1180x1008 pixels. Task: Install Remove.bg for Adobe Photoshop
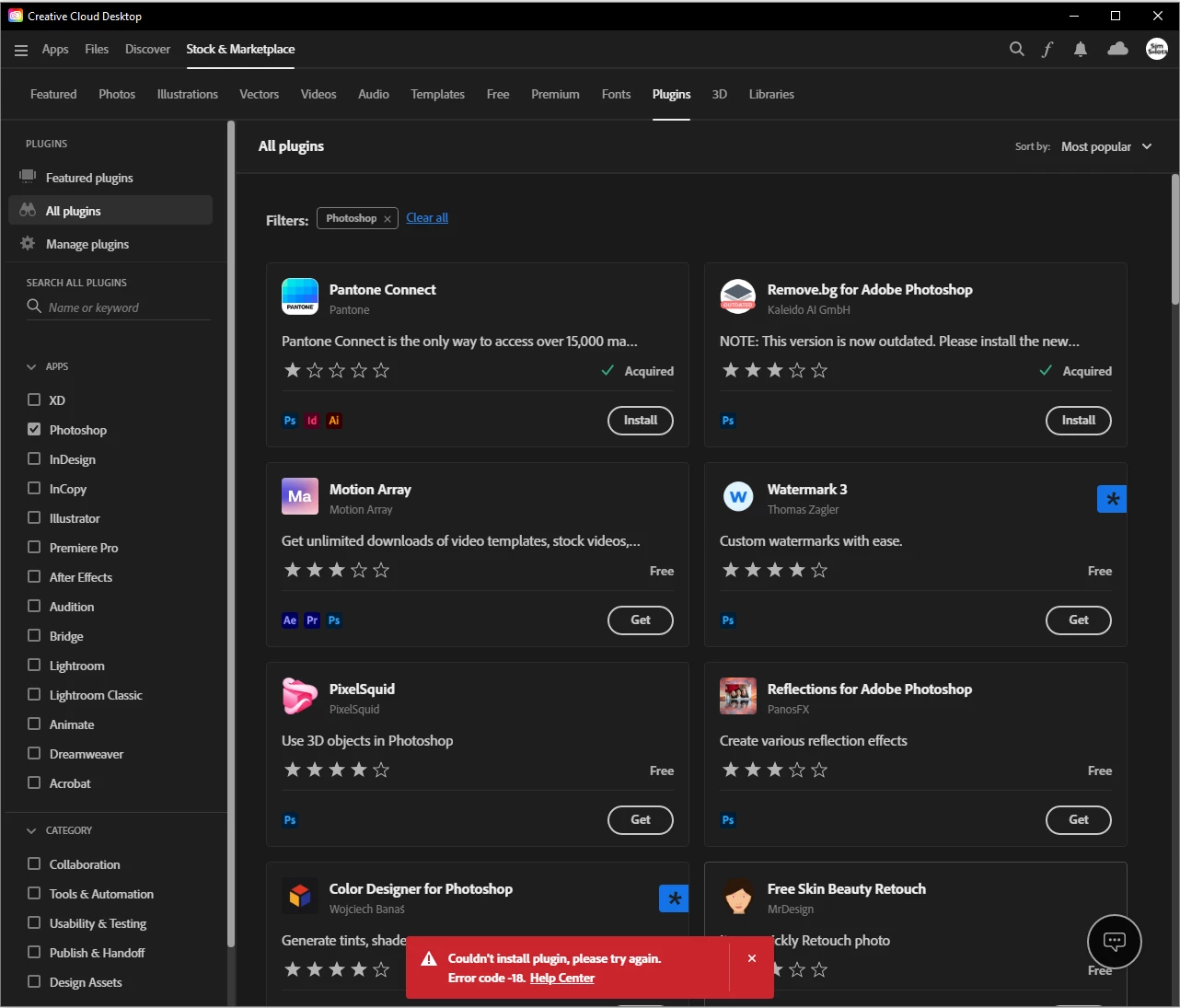(x=1079, y=421)
